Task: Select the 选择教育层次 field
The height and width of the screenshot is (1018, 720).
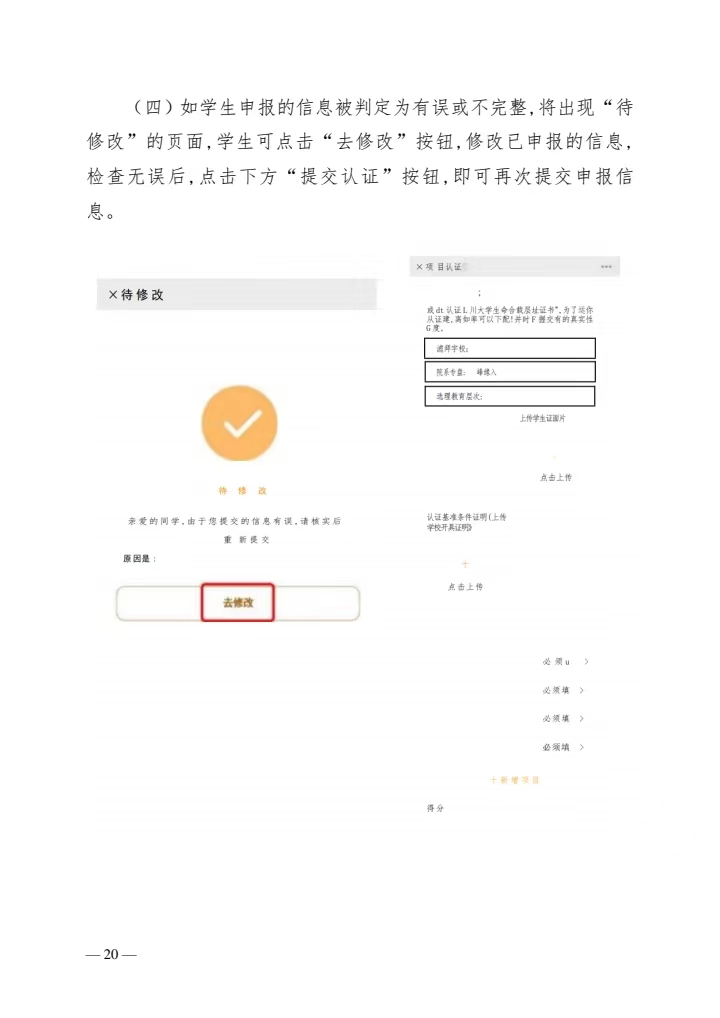Action: [x=510, y=396]
